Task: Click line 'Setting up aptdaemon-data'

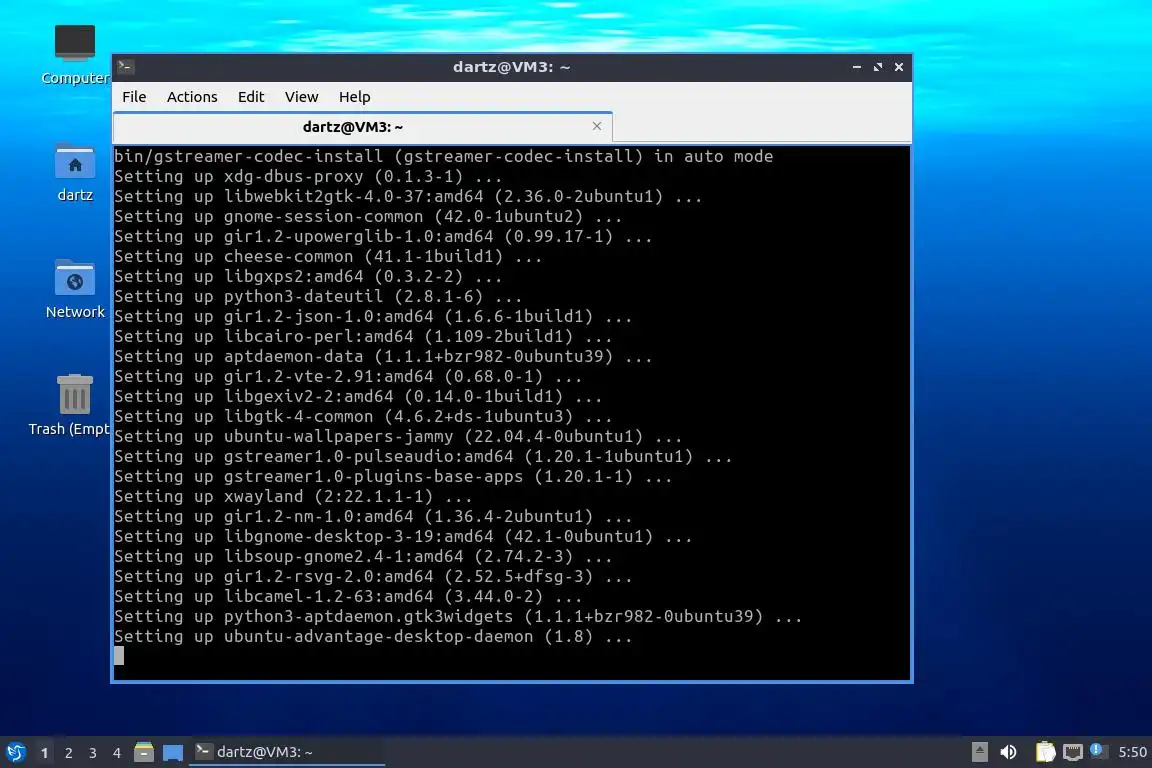Action: click(383, 356)
